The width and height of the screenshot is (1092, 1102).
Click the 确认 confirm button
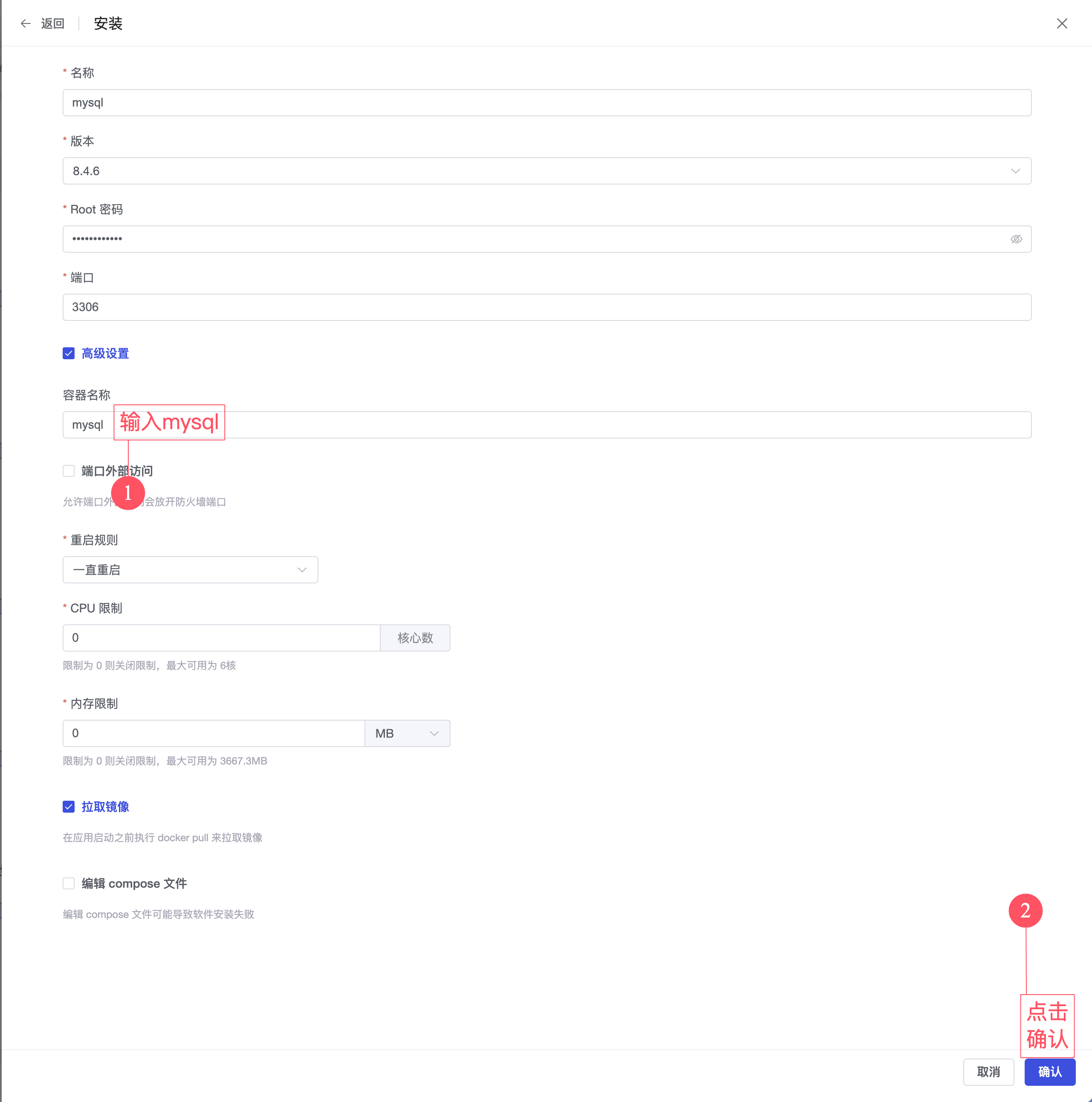(1049, 1072)
